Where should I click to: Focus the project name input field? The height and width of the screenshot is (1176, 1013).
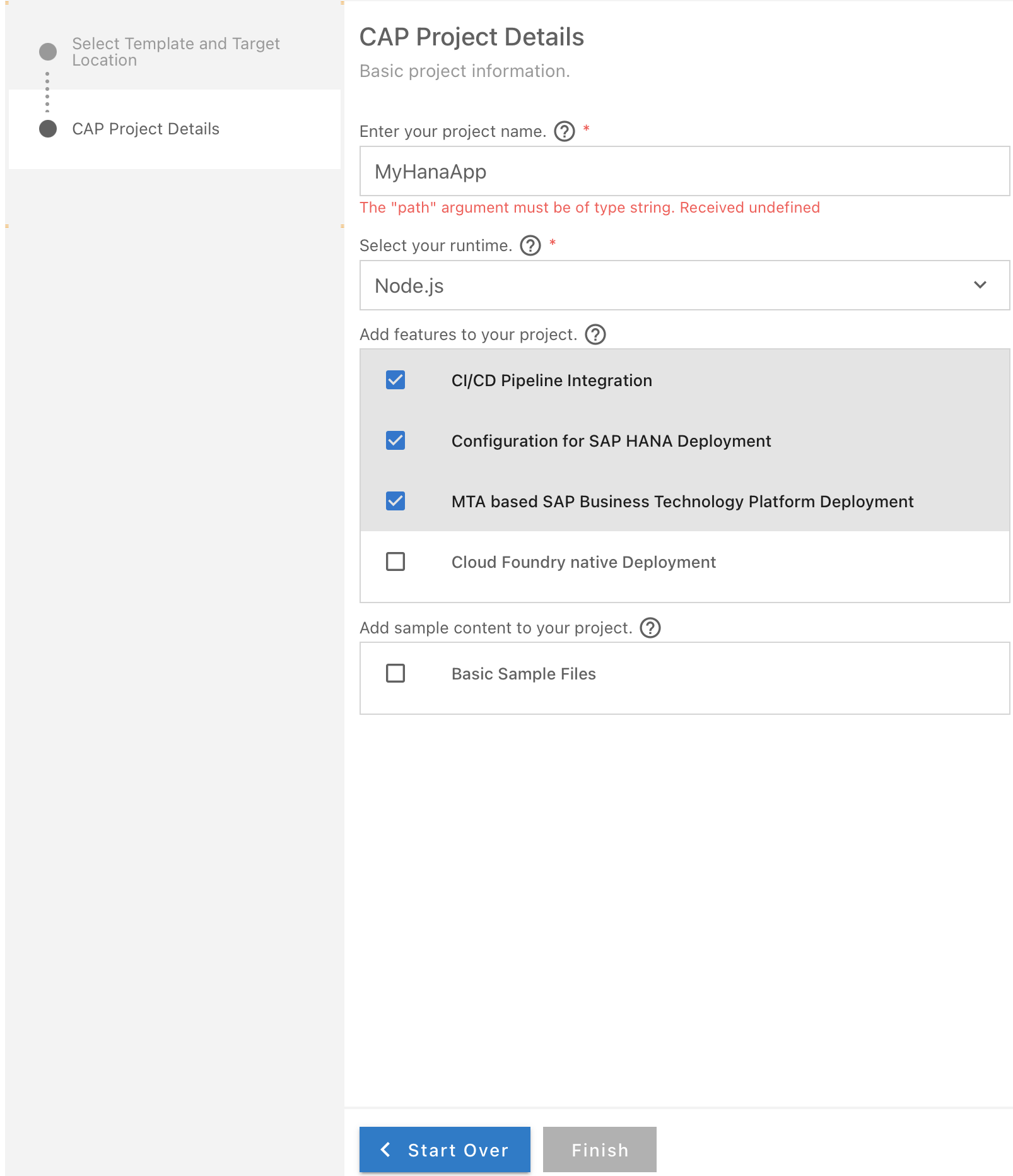684,171
